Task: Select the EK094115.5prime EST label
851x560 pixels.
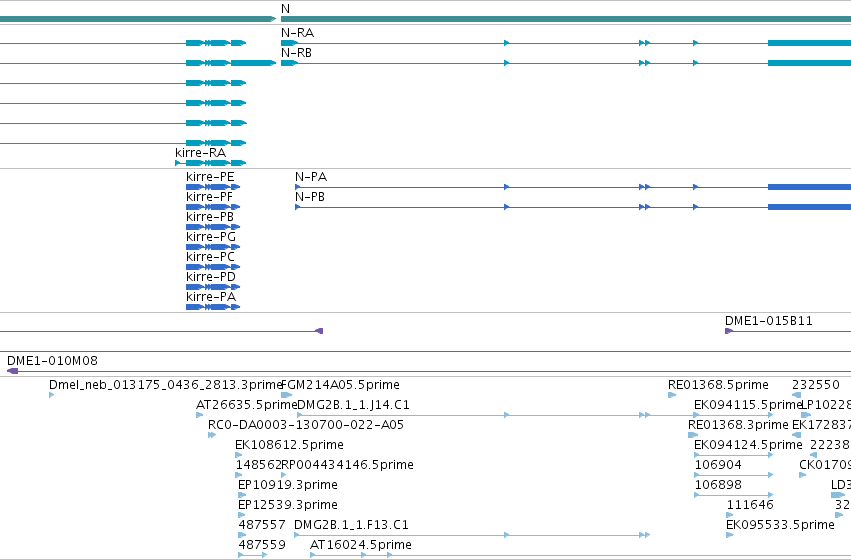Action: 748,405
